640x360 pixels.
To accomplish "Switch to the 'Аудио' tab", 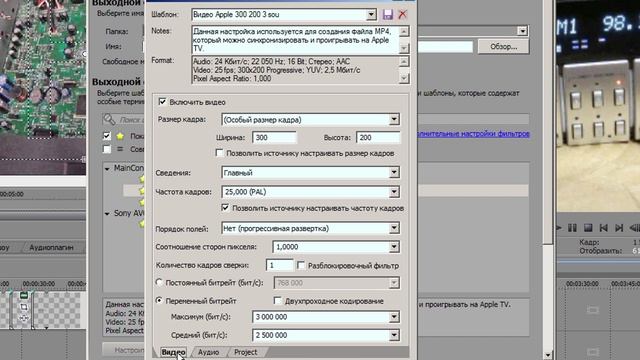I will [208, 352].
